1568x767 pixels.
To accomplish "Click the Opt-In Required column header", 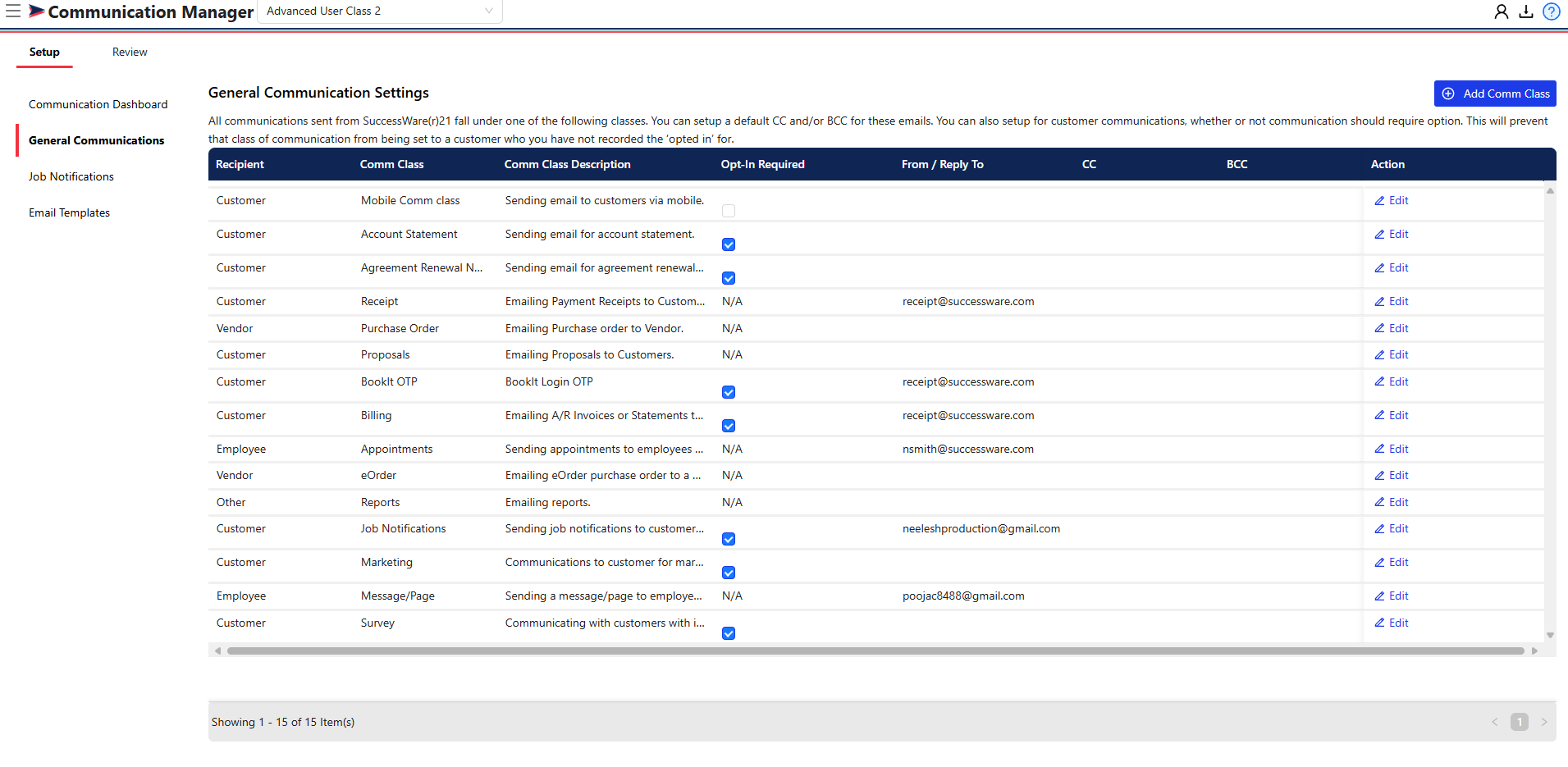I will [x=762, y=164].
